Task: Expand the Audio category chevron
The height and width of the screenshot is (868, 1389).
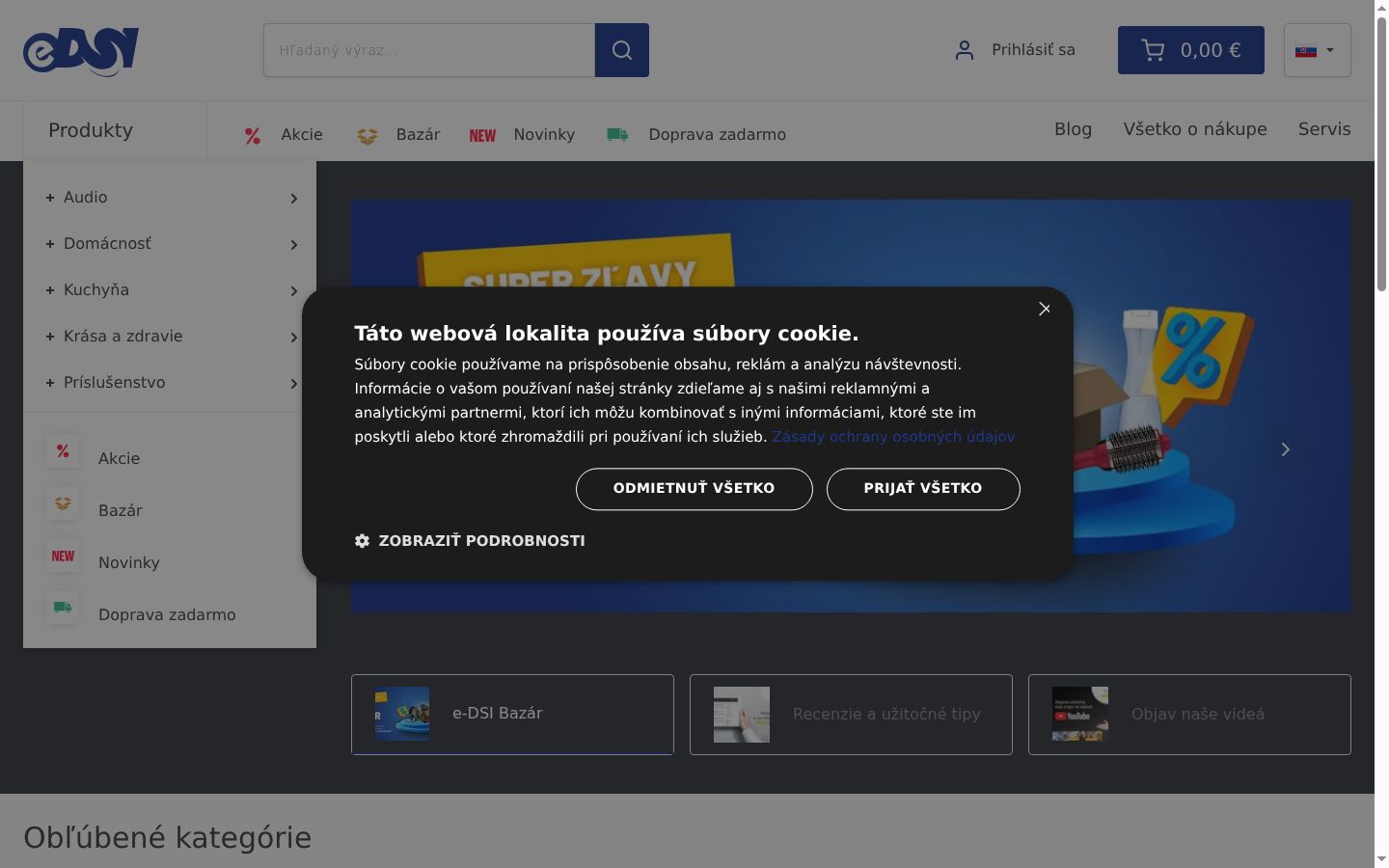Action: (294, 199)
